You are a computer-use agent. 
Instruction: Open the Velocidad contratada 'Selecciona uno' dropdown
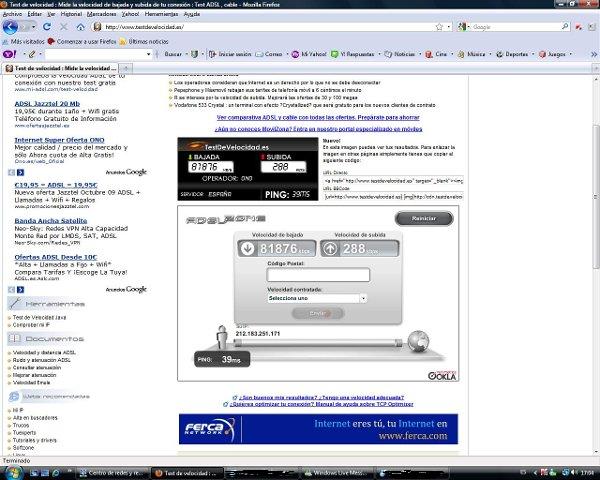coord(317,298)
